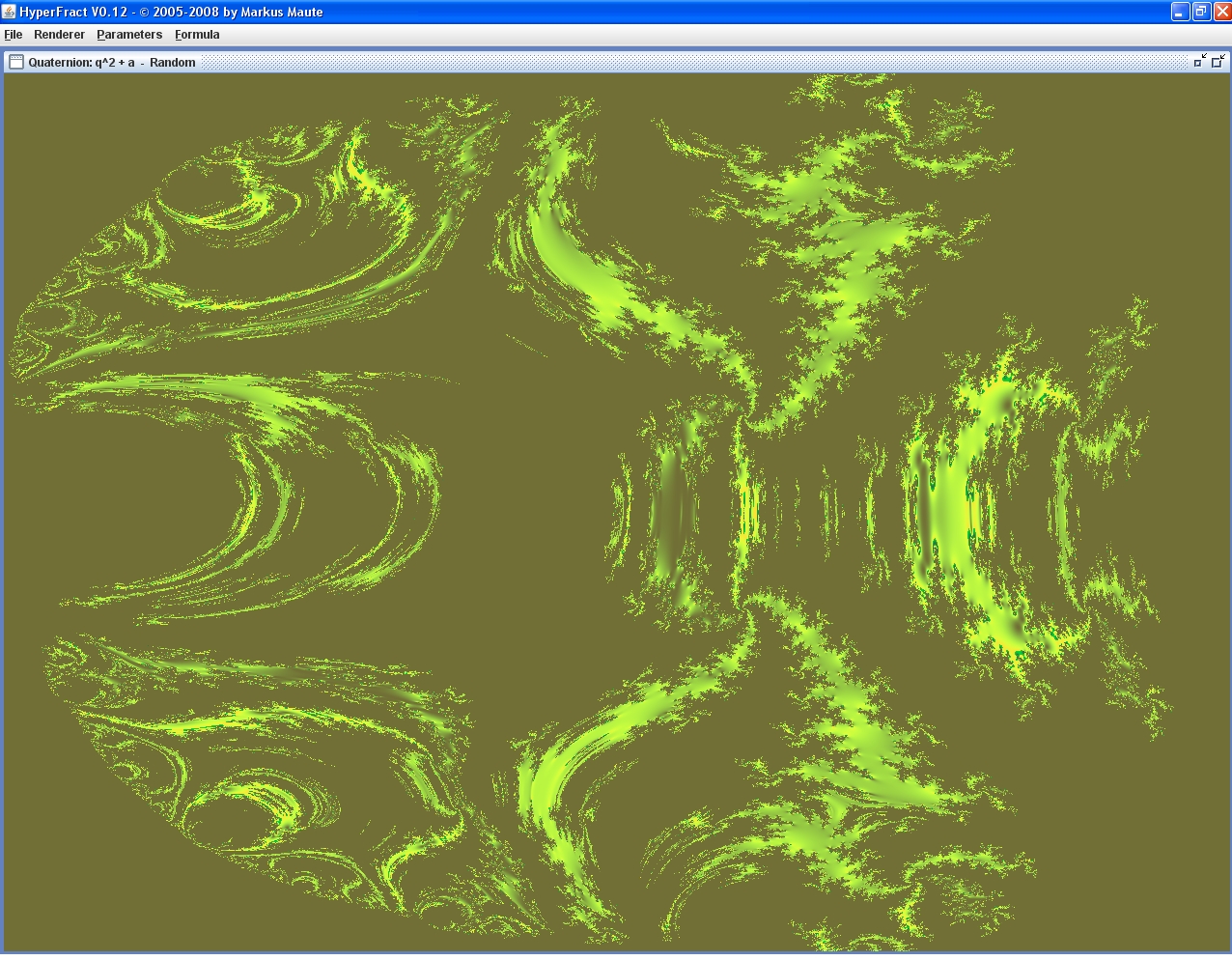Open the Renderer menu

tap(59, 35)
